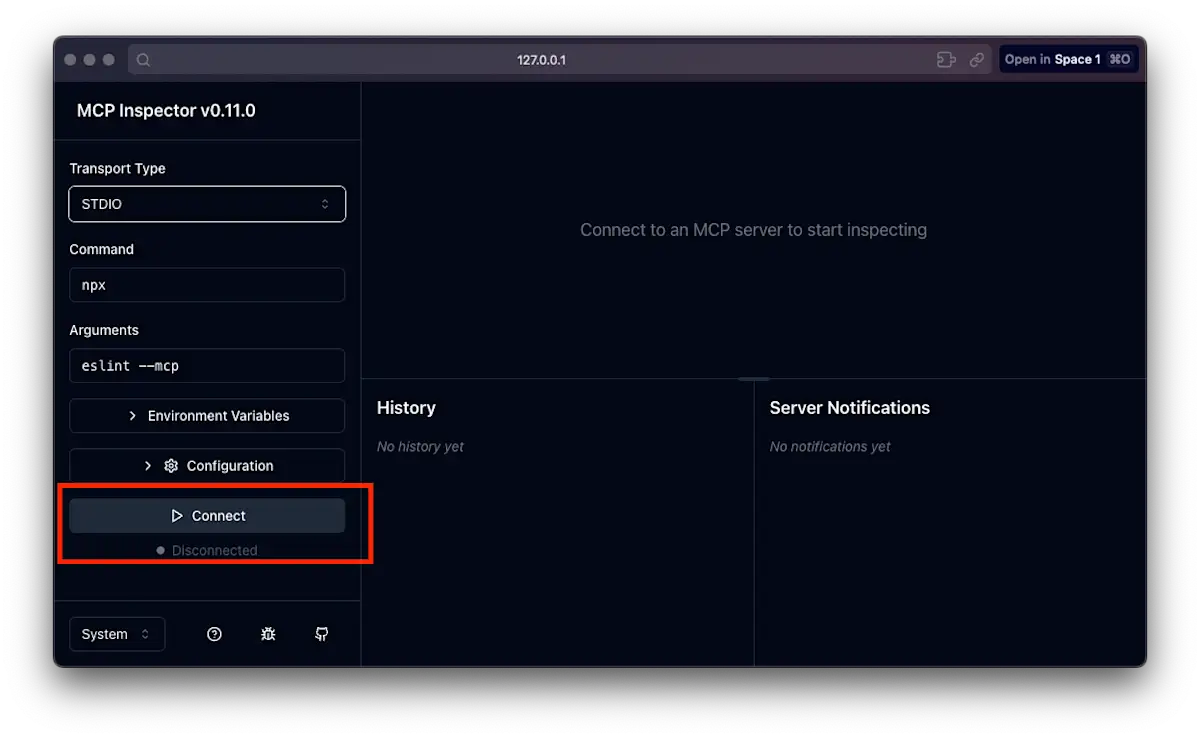Click the Disconnected status indicator
The width and height of the screenshot is (1200, 738).
[208, 550]
